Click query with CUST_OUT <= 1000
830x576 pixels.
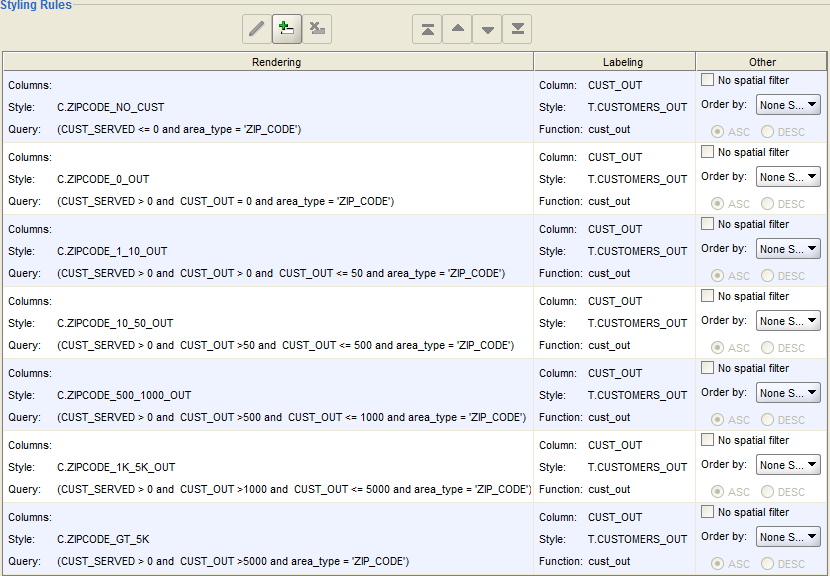pos(292,418)
